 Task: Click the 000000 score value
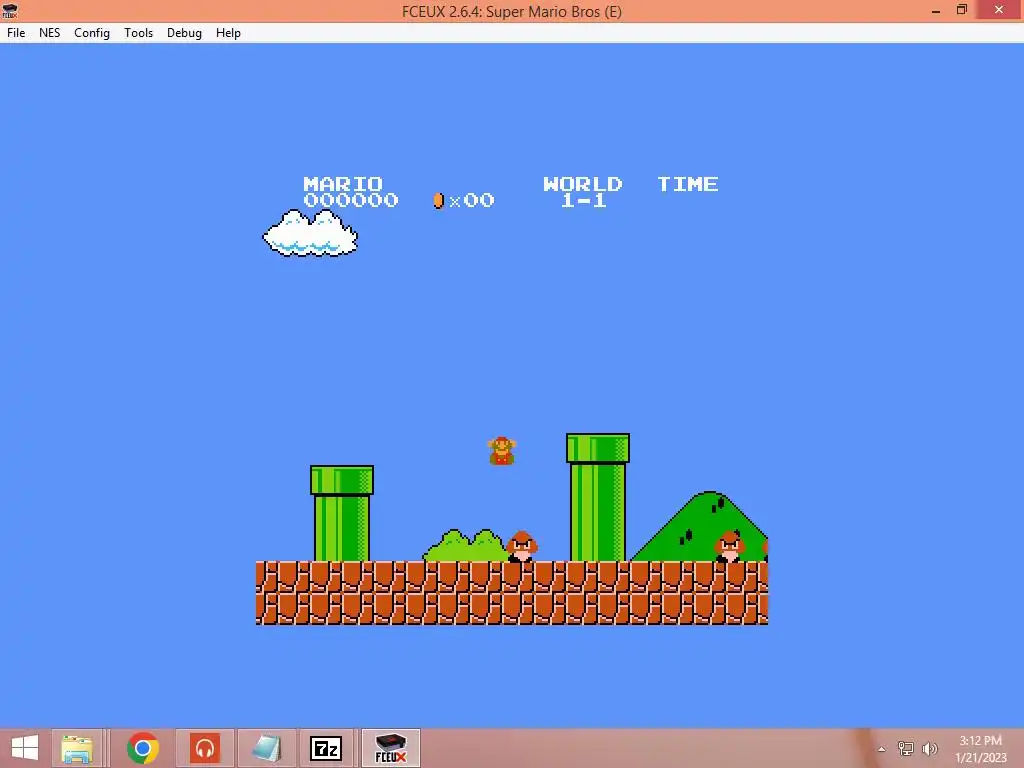351,200
